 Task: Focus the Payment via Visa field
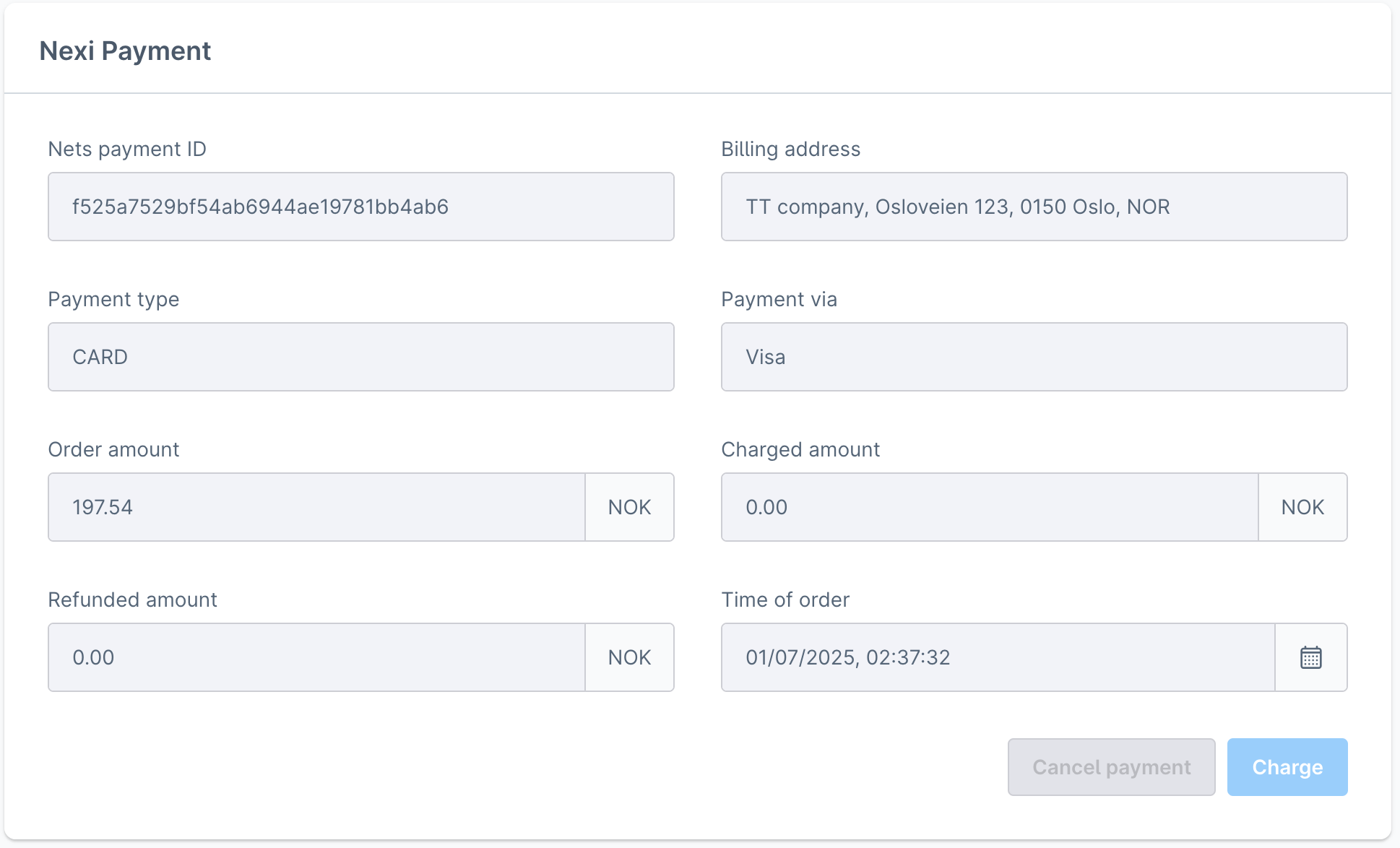click(x=1033, y=357)
